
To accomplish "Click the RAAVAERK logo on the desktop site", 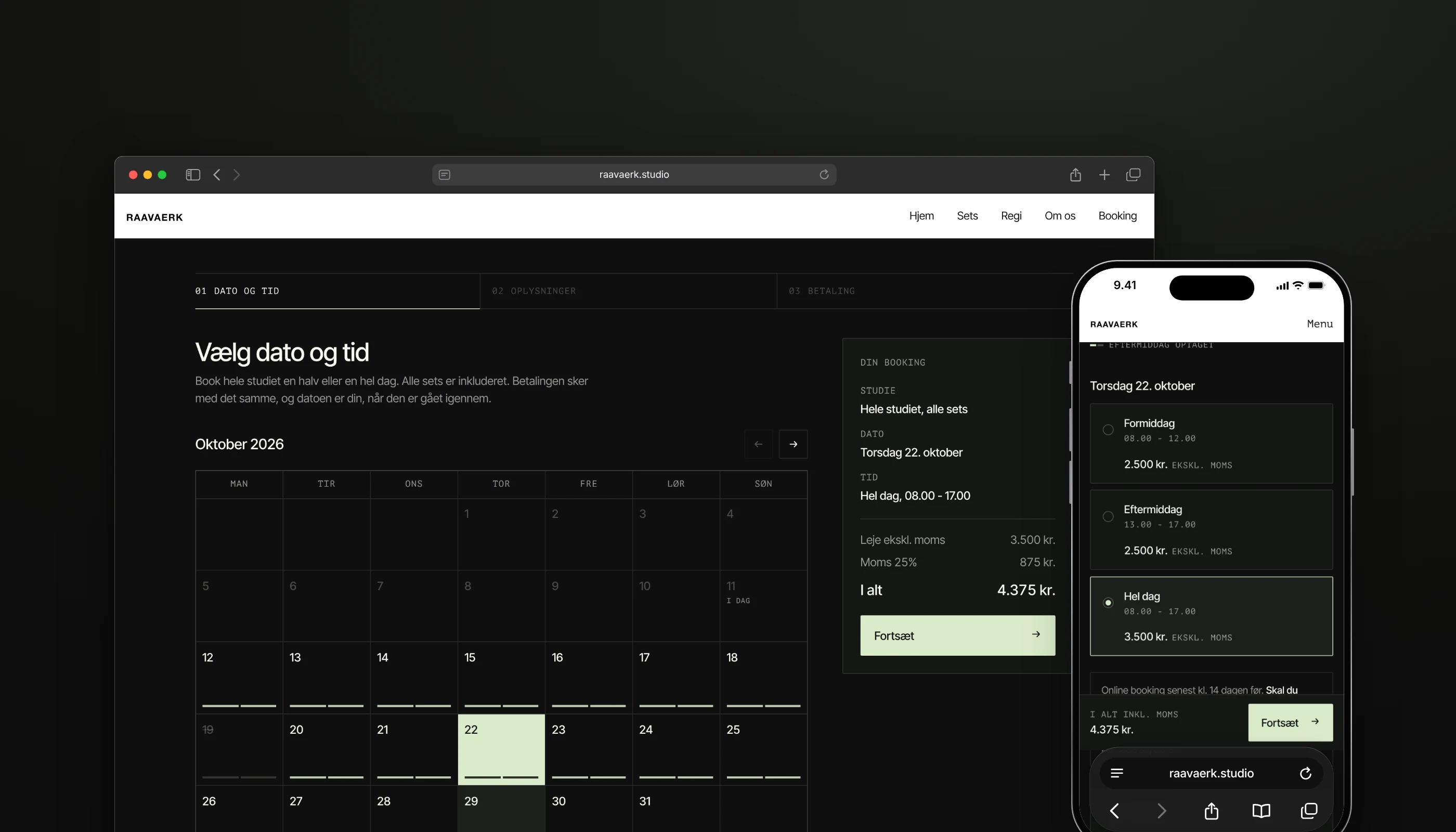I will click(154, 217).
